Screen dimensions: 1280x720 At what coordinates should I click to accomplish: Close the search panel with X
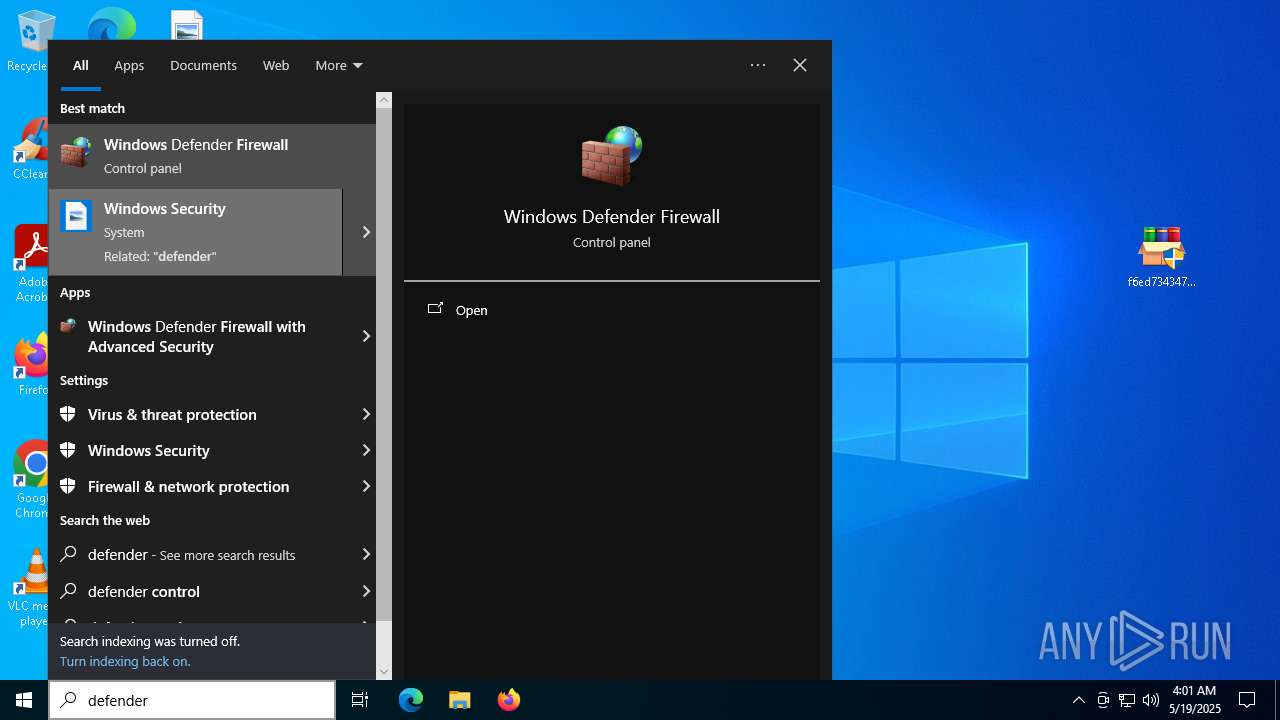800,65
